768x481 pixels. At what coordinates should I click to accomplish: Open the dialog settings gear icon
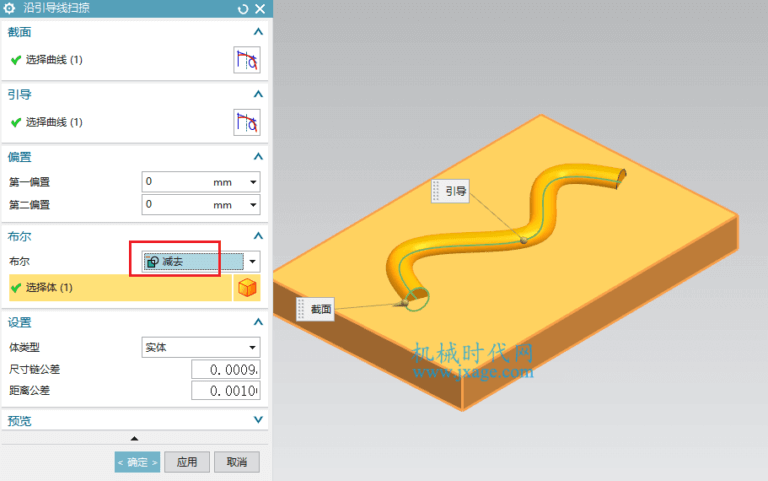coord(9,8)
